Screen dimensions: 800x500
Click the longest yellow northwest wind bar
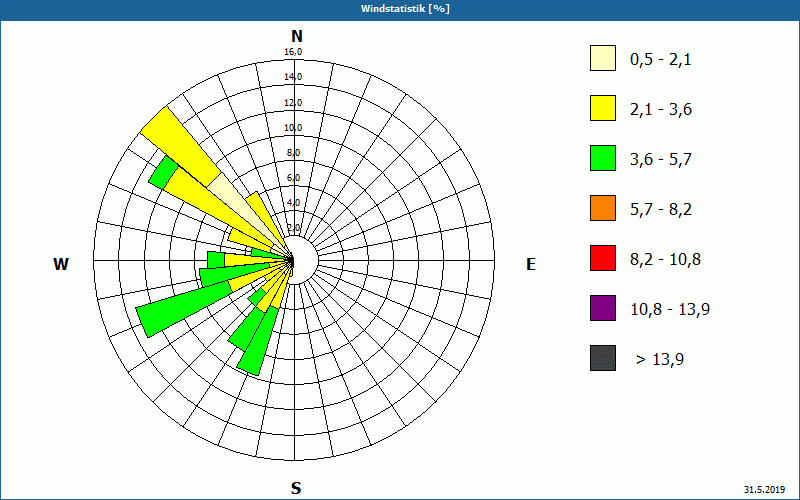(179, 146)
